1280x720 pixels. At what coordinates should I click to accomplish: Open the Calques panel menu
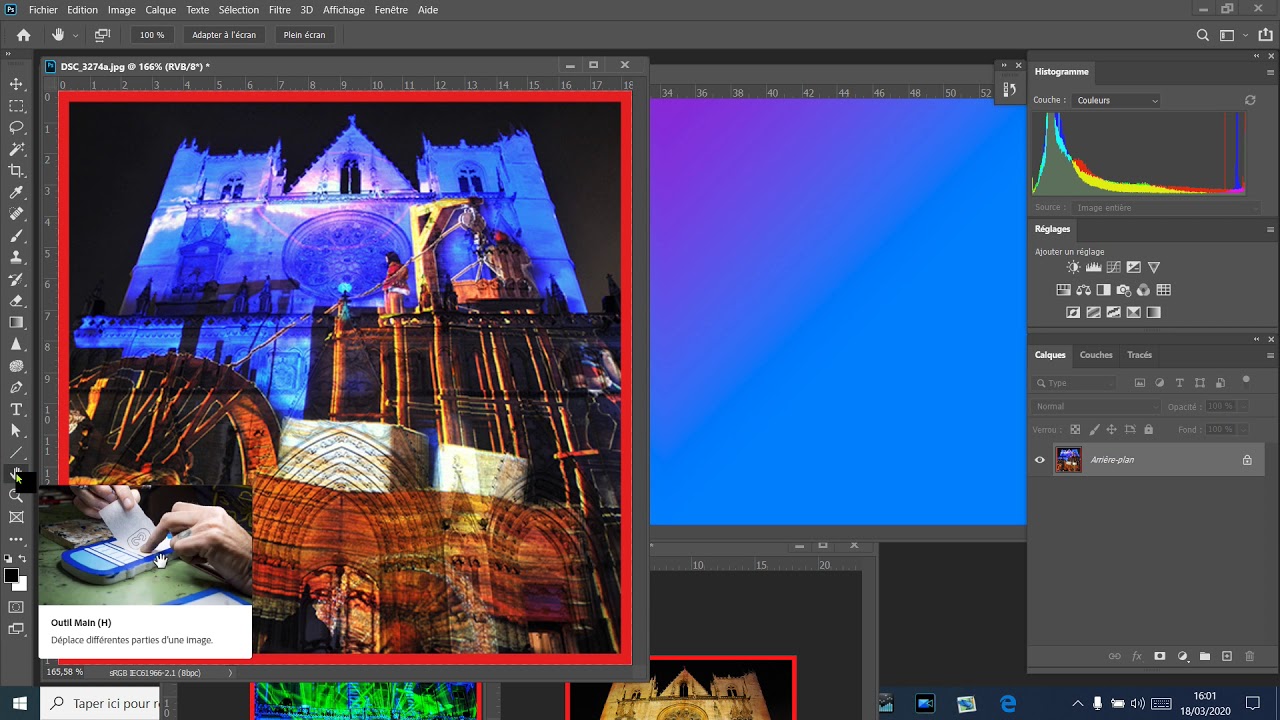tap(1271, 355)
